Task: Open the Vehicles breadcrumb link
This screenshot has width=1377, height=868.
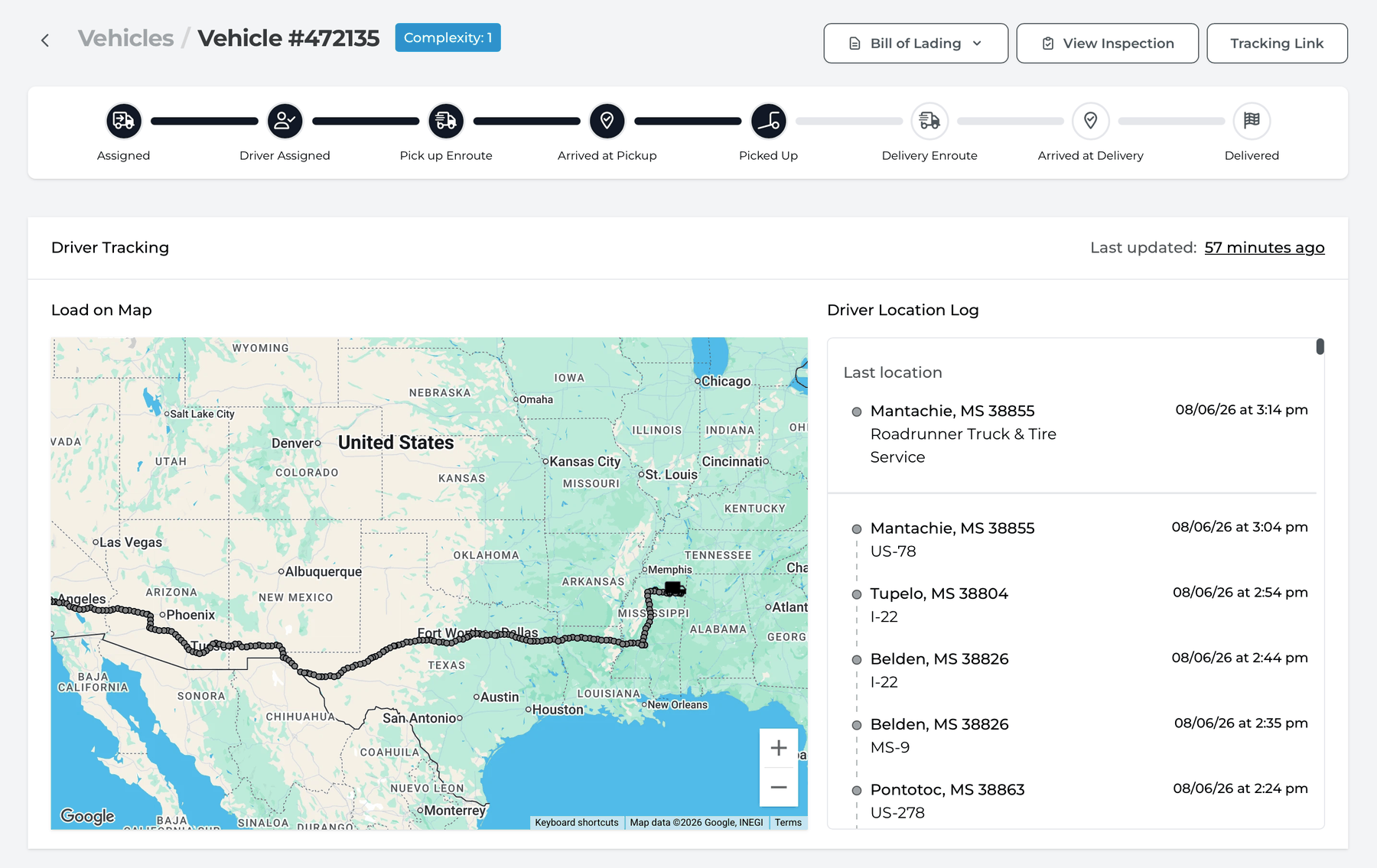Action: pos(125,38)
